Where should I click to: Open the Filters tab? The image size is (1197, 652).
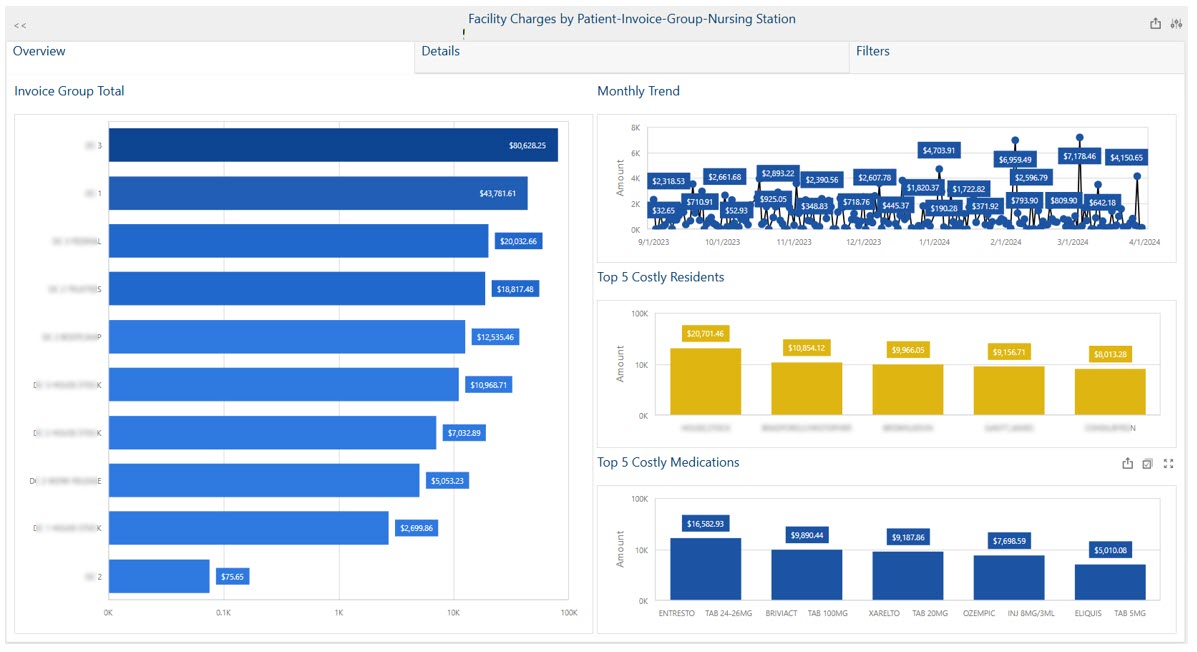click(872, 51)
